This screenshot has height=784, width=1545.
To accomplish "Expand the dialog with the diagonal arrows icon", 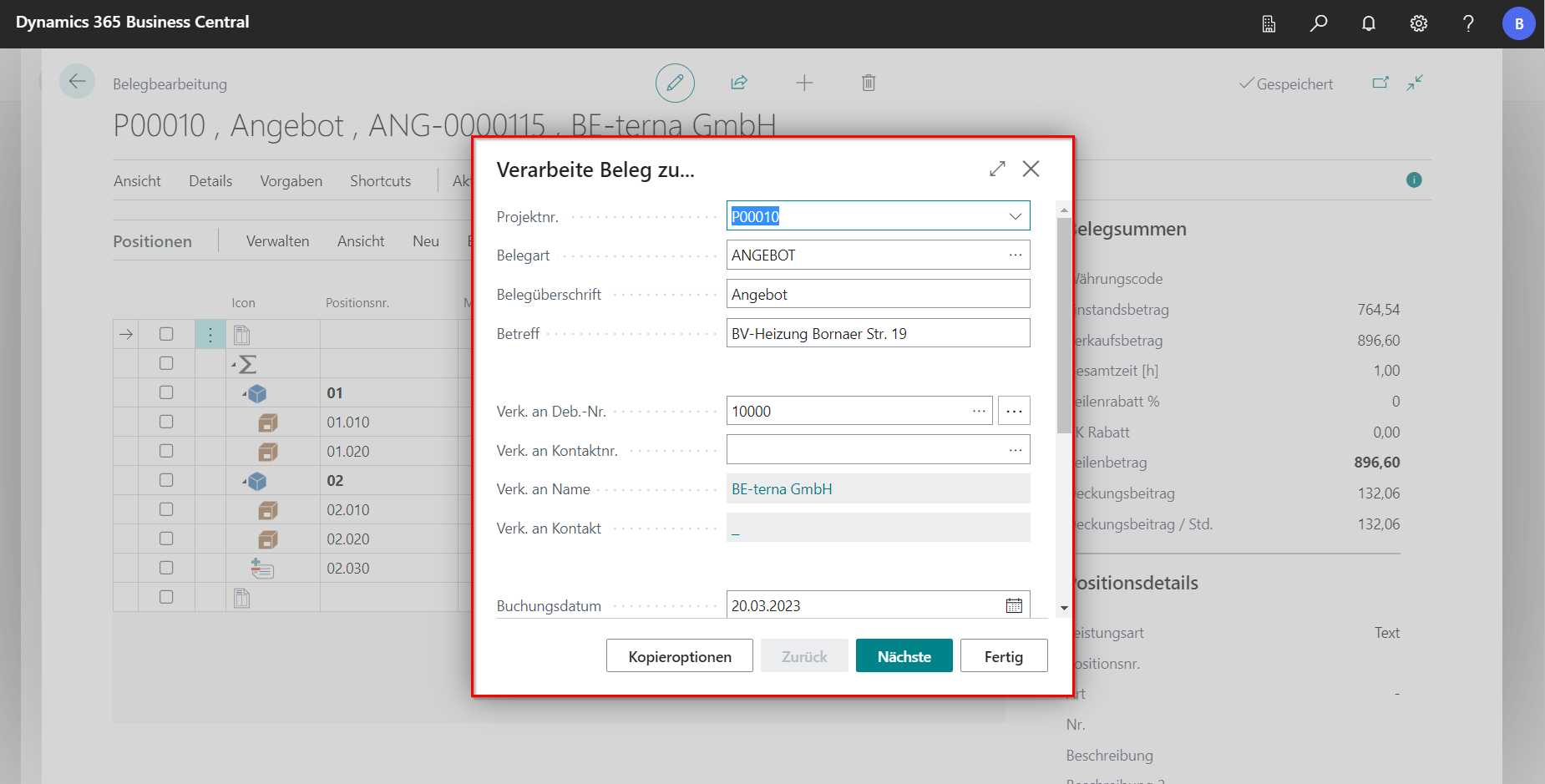I will [997, 169].
